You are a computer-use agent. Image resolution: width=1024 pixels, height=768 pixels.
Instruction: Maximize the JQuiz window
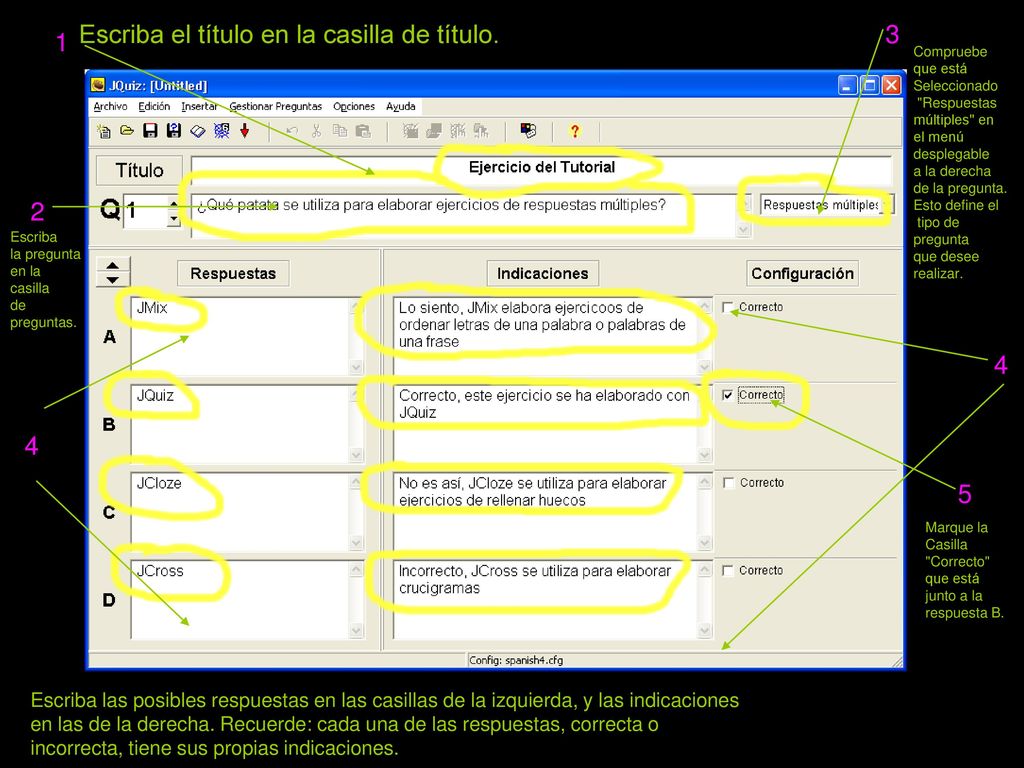click(x=870, y=85)
